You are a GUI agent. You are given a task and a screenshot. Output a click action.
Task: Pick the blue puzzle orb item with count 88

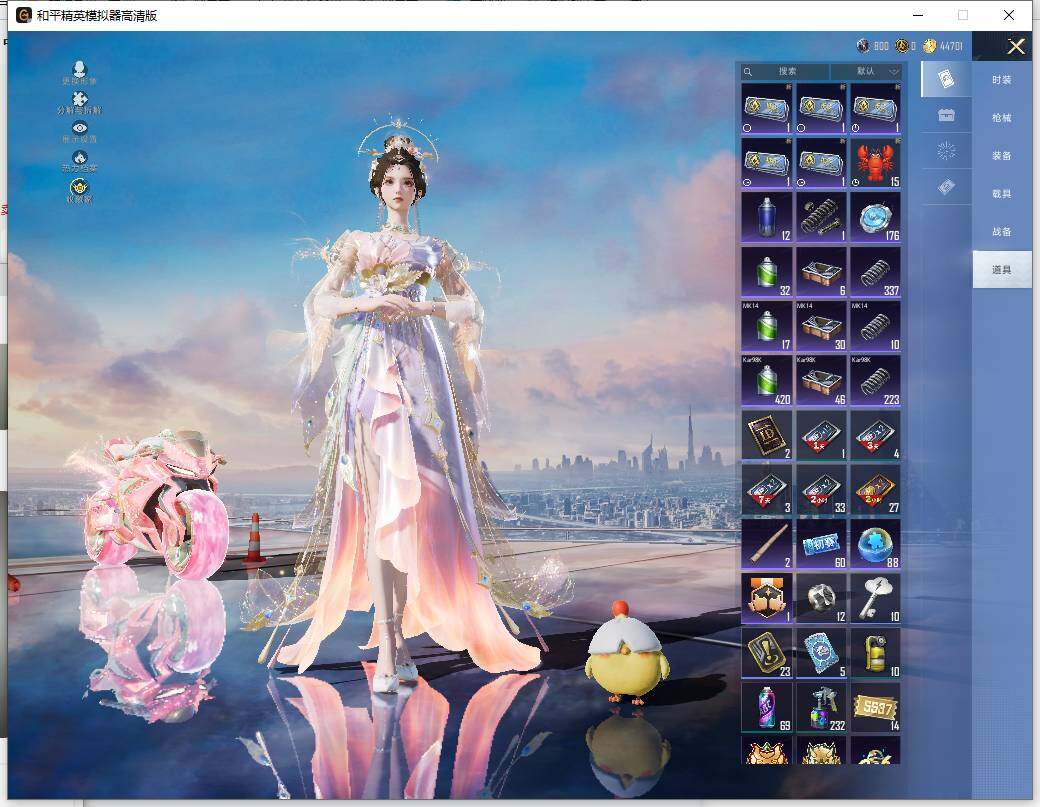point(875,544)
